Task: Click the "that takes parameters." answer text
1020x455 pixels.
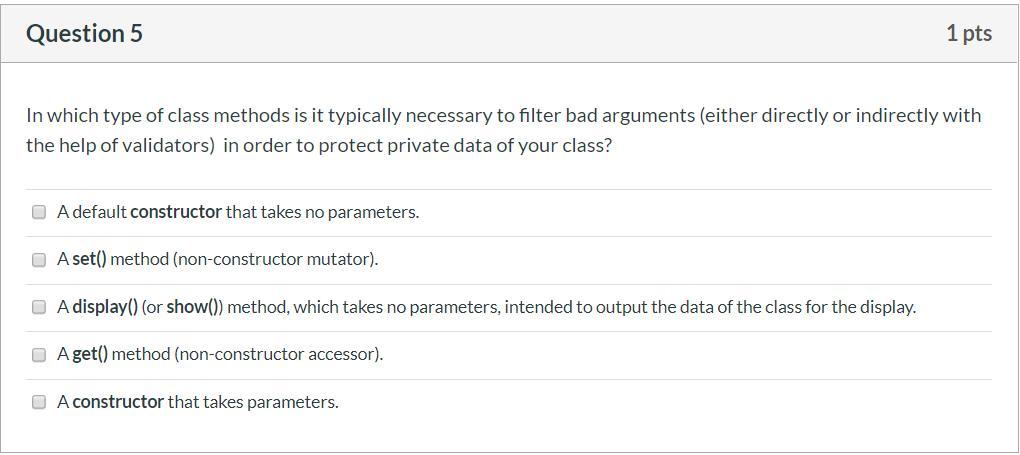Action: (x=253, y=402)
